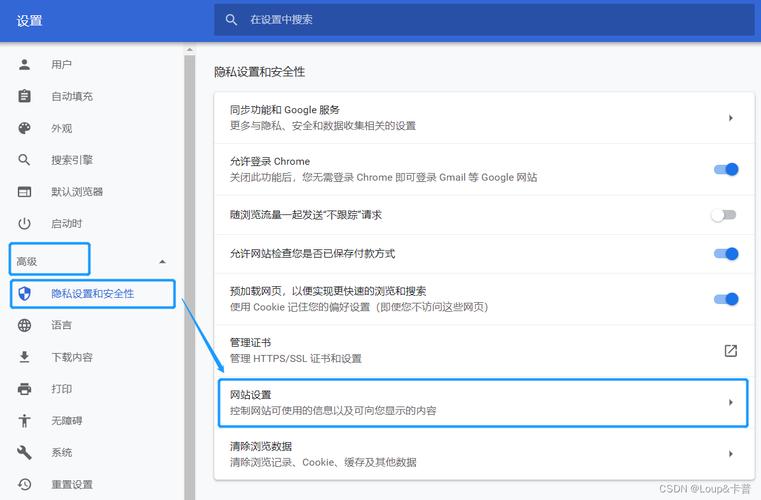Click the browser window icon beside 默认浏览器

tap(24, 192)
